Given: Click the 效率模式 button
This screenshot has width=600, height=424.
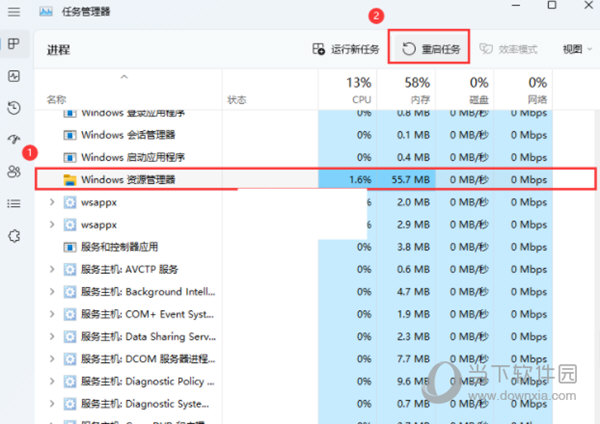Looking at the screenshot, I should point(508,49).
